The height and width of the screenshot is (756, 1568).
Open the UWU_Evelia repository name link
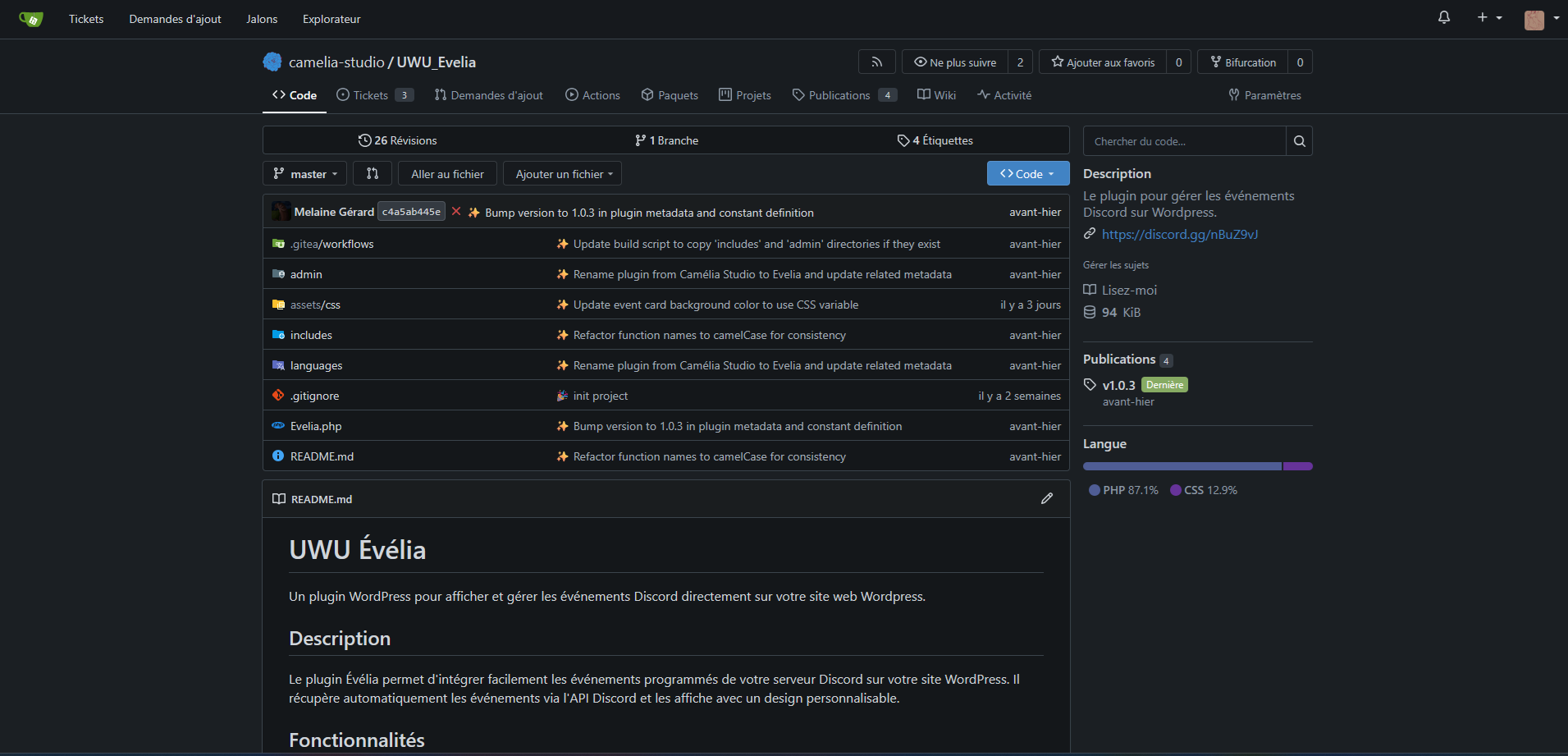coord(437,62)
